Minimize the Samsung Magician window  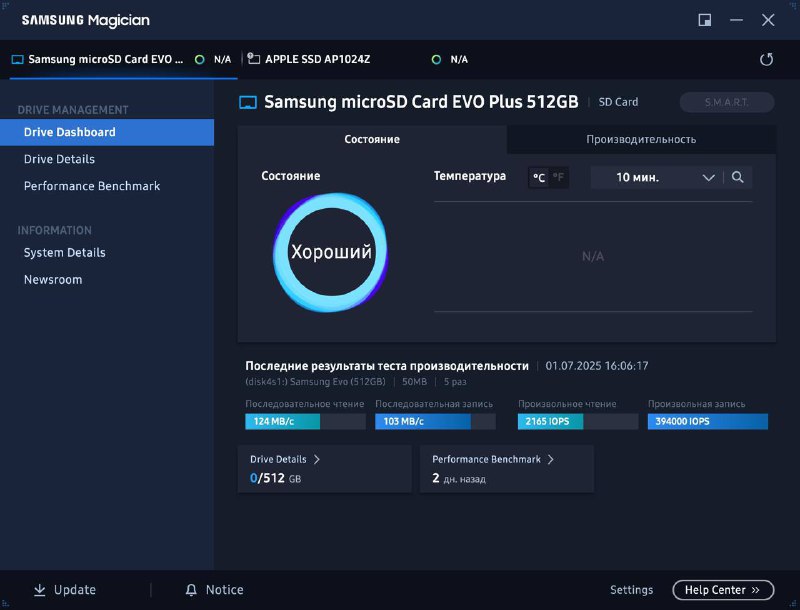[736, 20]
